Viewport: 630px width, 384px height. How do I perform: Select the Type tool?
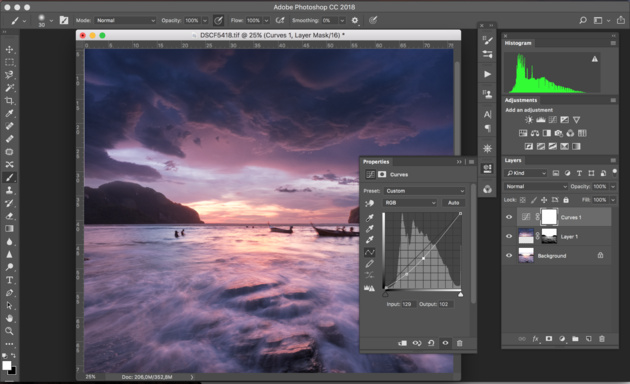pyautogui.click(x=9, y=280)
